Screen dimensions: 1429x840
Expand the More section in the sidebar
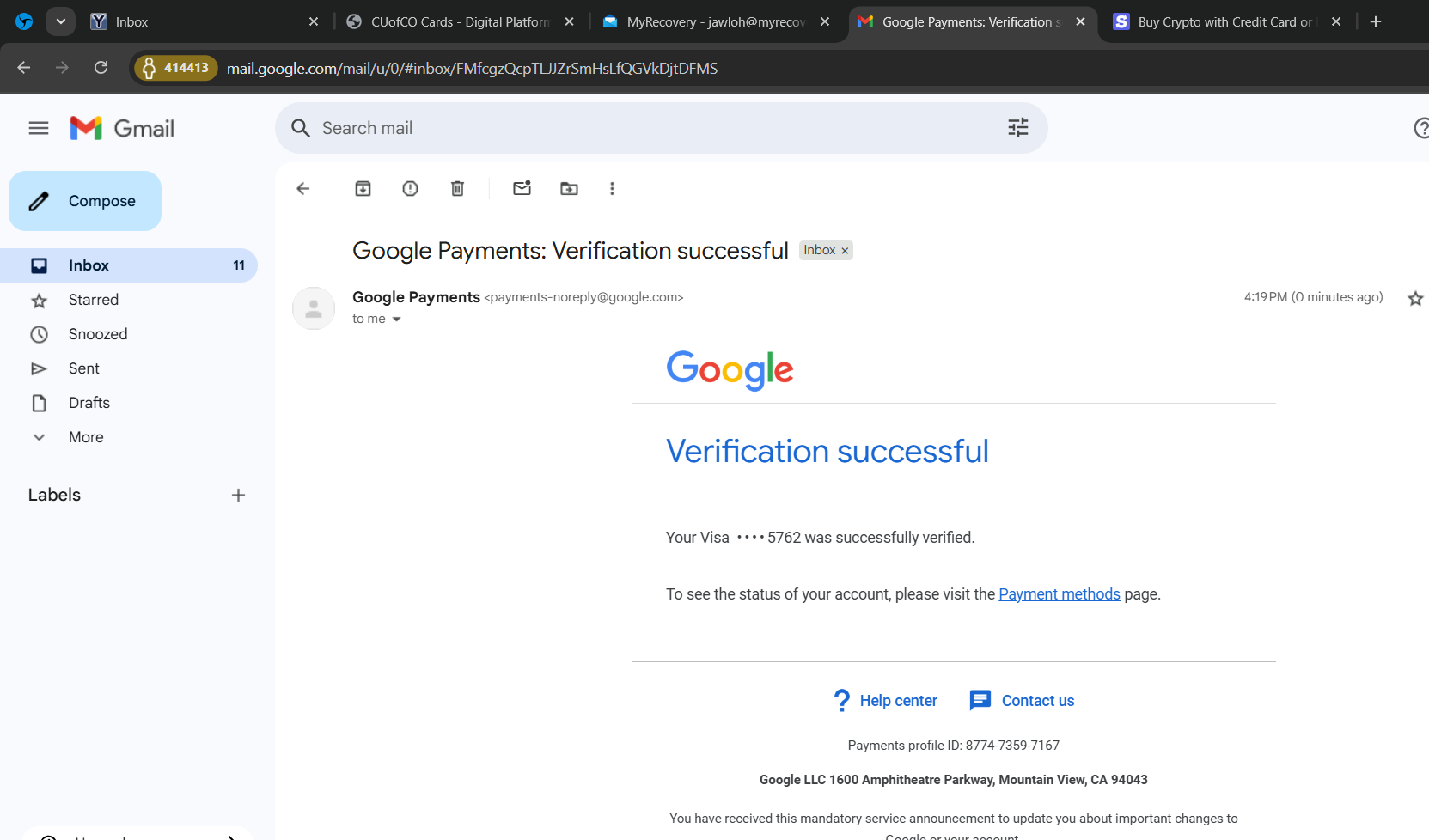(86, 437)
